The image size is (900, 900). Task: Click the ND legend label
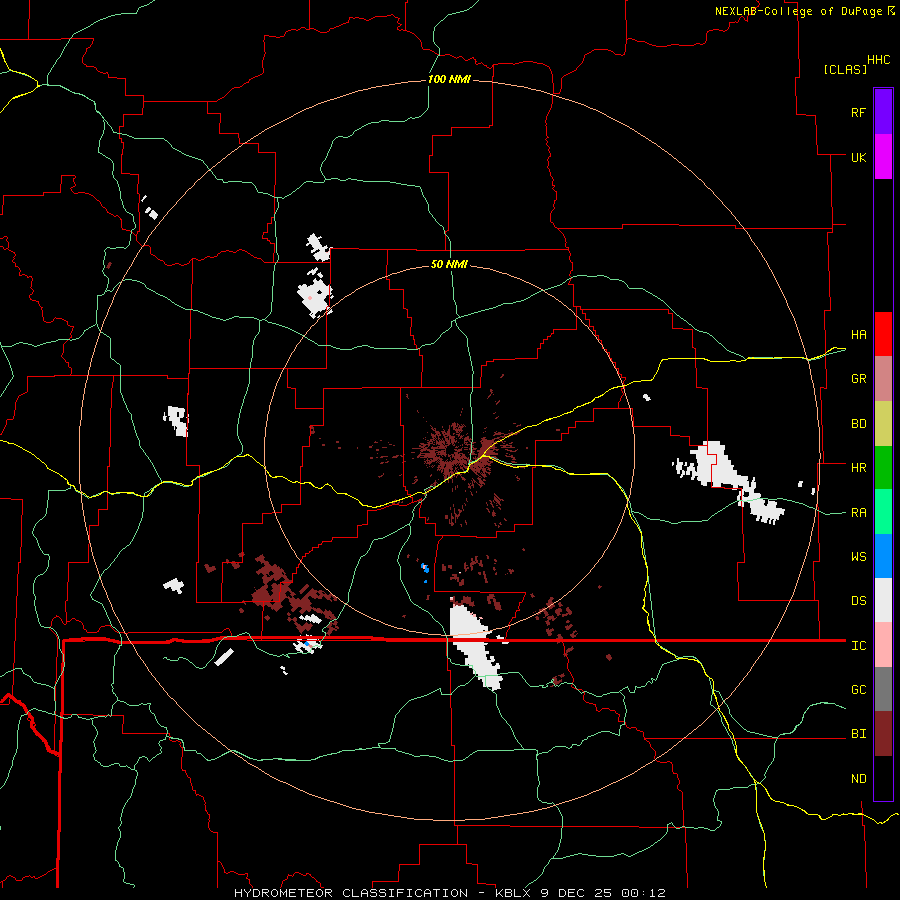(858, 778)
